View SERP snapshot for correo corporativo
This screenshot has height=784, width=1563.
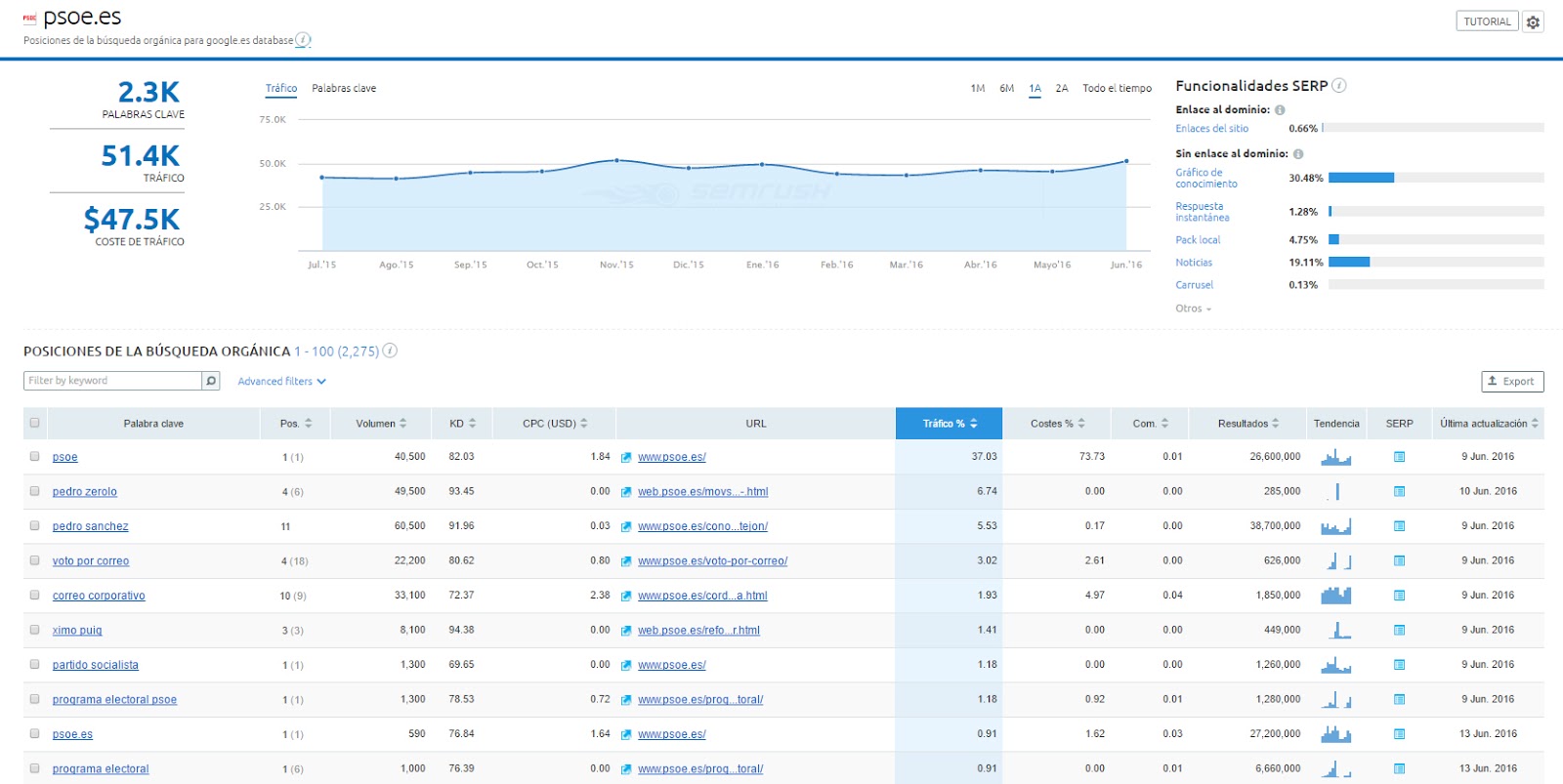[x=1399, y=596]
